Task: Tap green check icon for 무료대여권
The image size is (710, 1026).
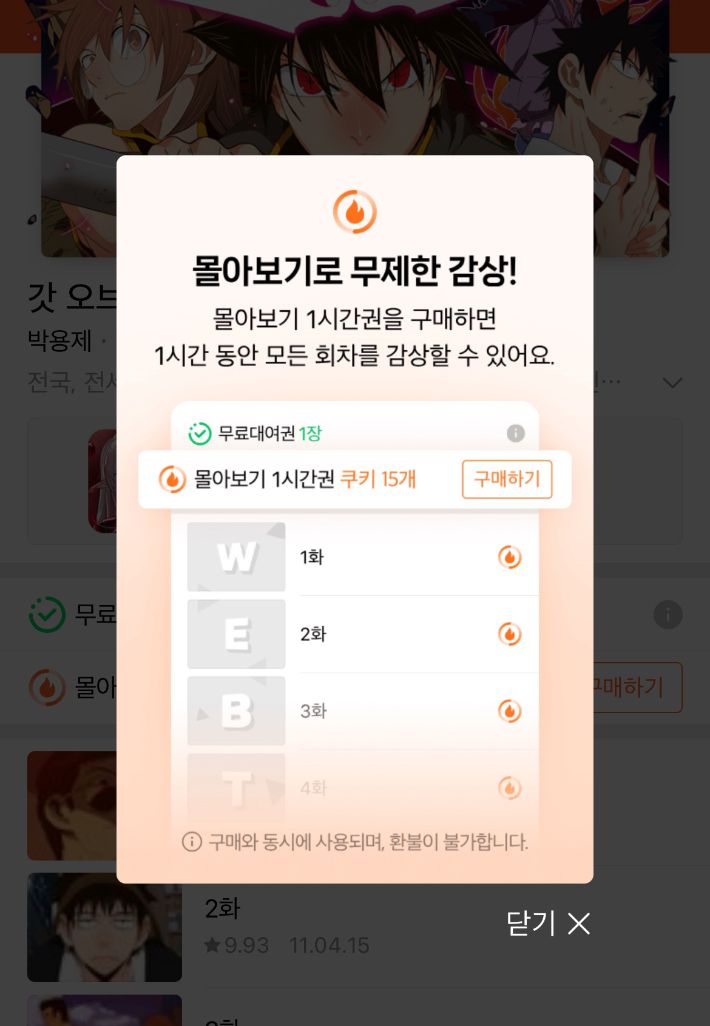Action: (x=200, y=433)
